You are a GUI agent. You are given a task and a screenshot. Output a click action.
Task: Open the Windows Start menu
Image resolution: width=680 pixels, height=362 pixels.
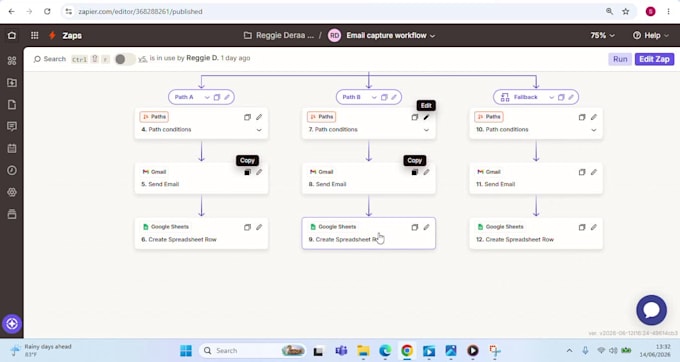point(186,350)
